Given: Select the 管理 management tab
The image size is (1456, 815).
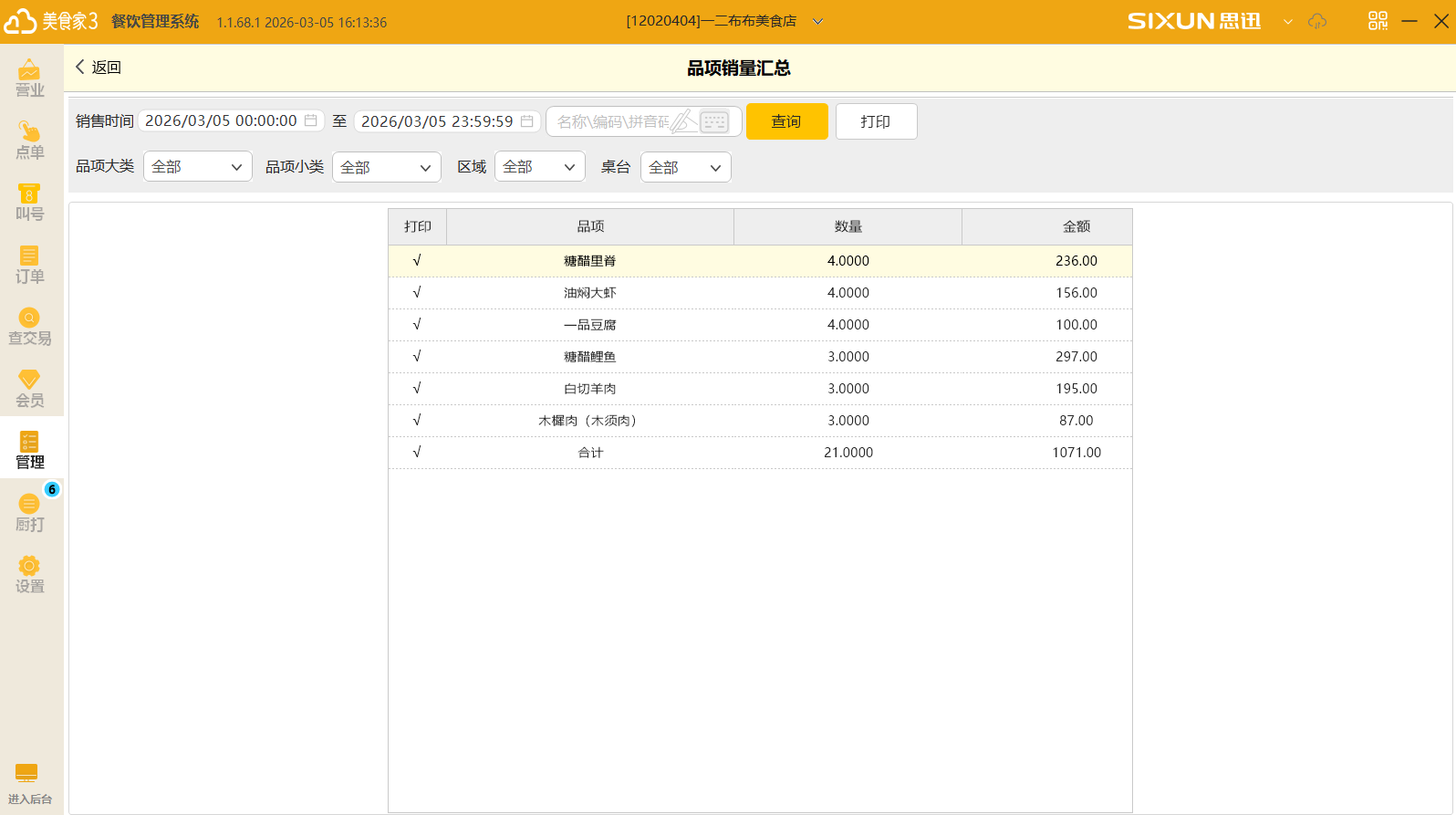Looking at the screenshot, I should [29, 450].
